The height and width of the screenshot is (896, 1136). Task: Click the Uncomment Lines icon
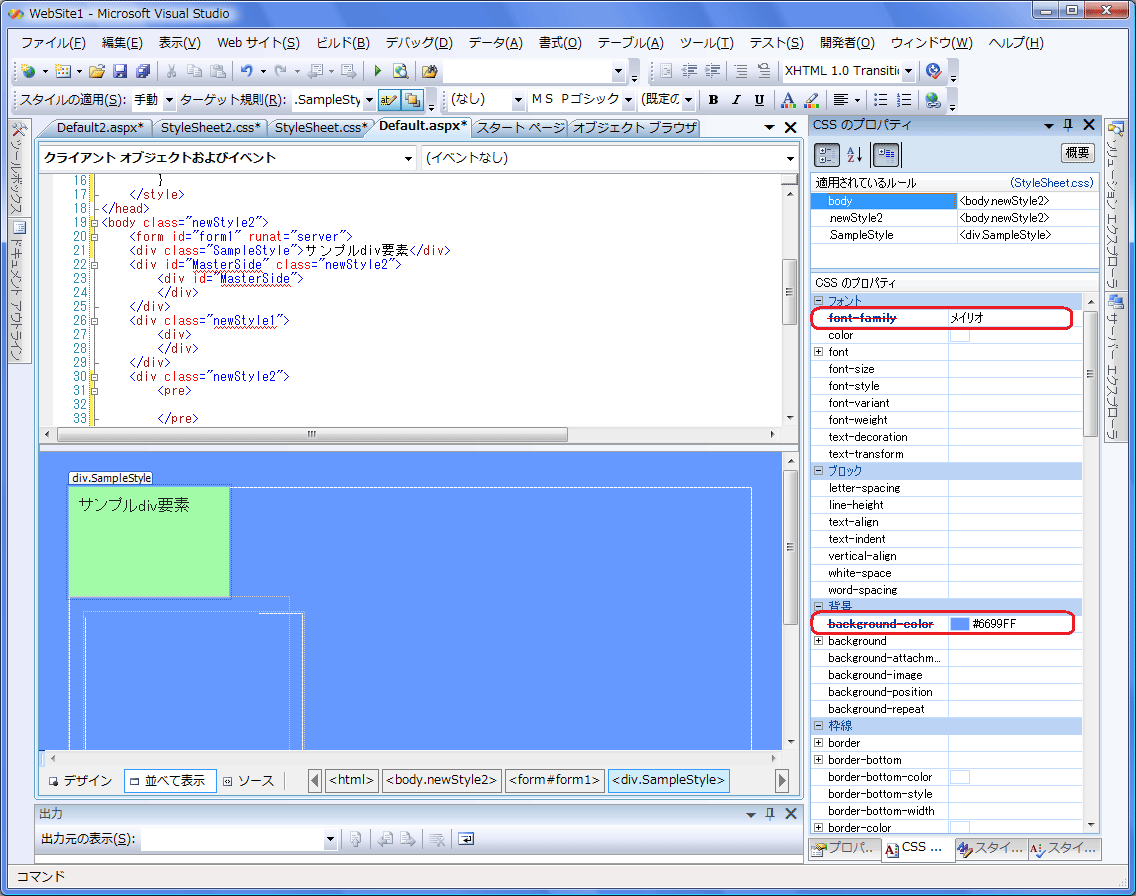coord(764,71)
